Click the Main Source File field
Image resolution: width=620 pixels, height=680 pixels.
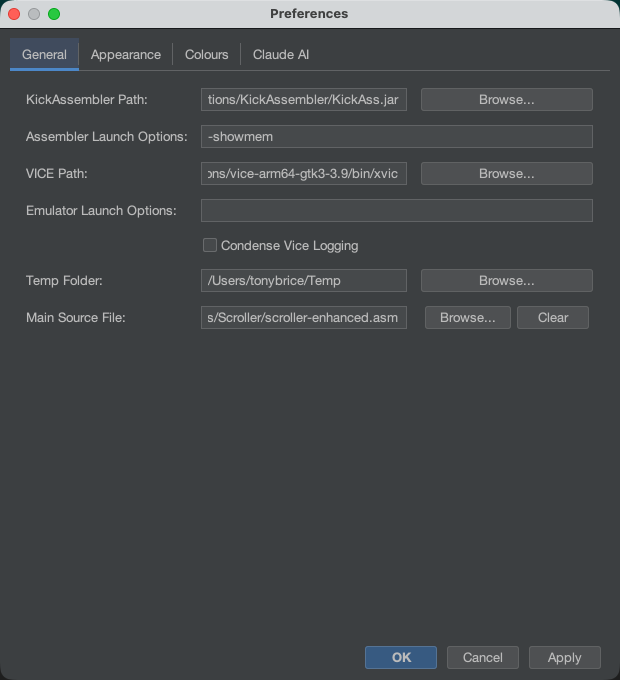pos(304,318)
